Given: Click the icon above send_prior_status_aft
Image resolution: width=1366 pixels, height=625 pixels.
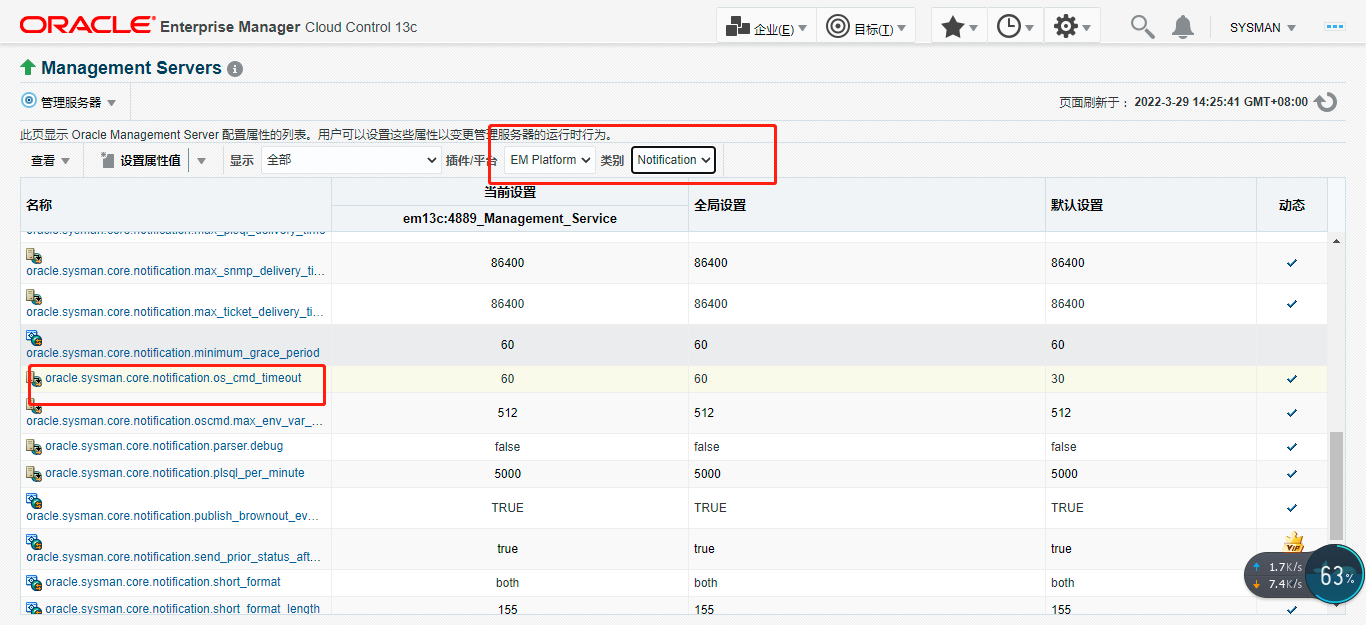Looking at the screenshot, I should tap(34, 542).
